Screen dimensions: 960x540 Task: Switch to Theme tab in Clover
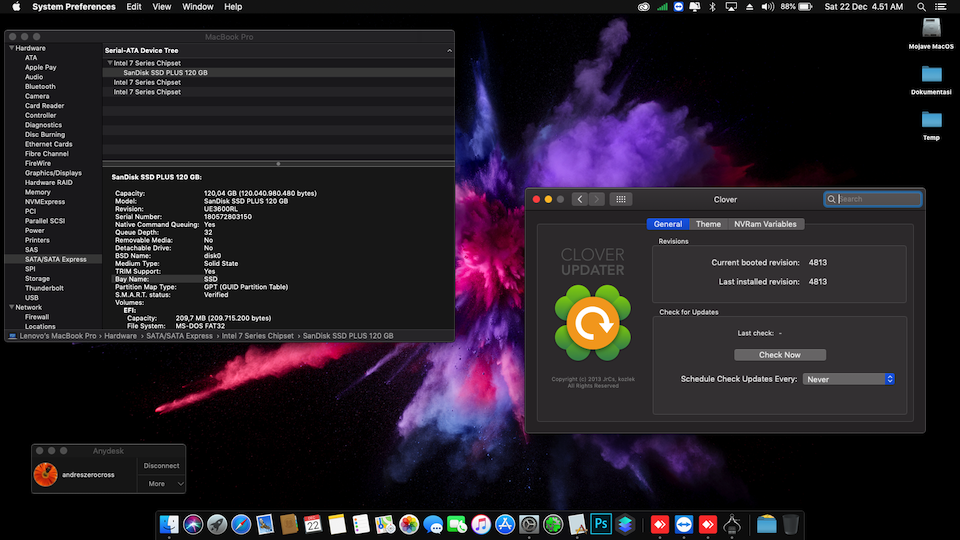click(708, 224)
